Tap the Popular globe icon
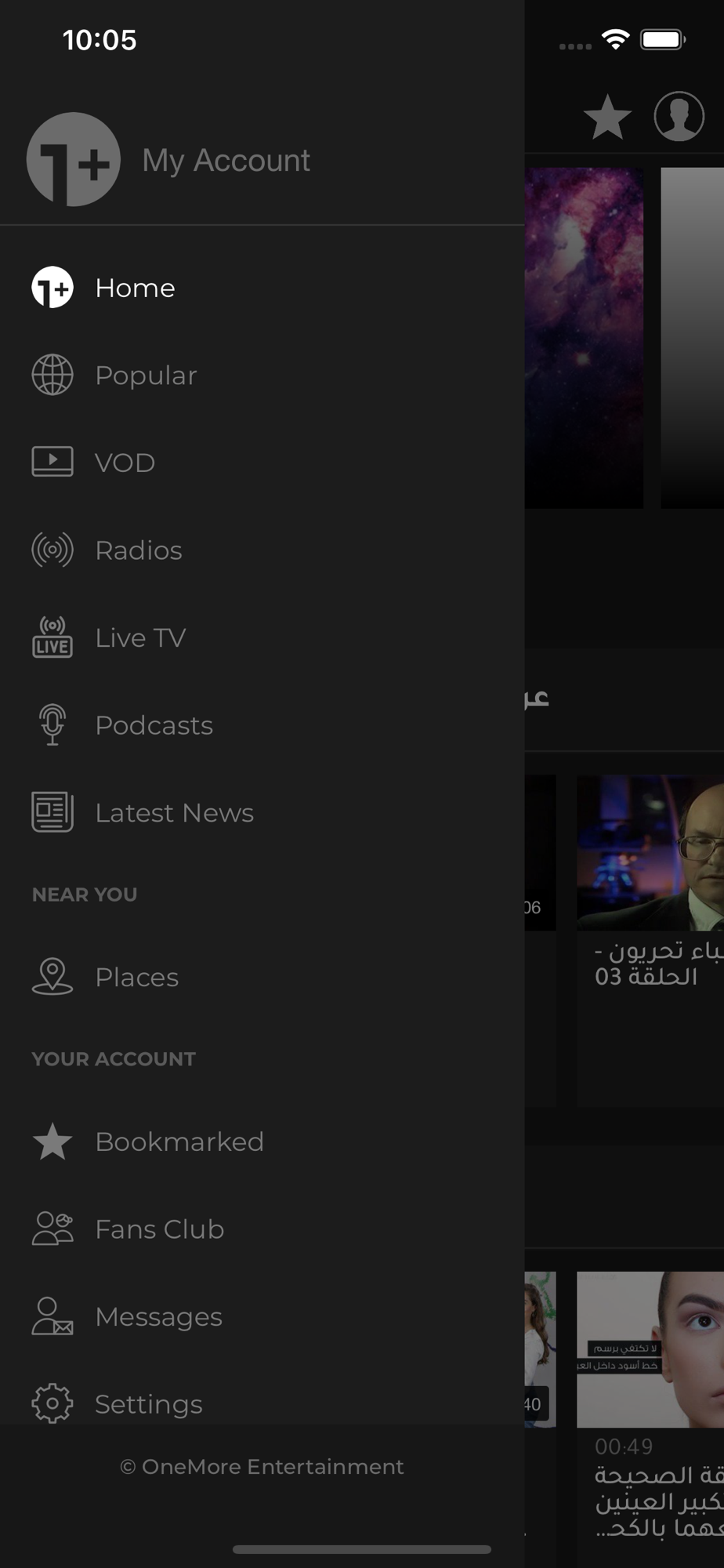 (x=52, y=375)
